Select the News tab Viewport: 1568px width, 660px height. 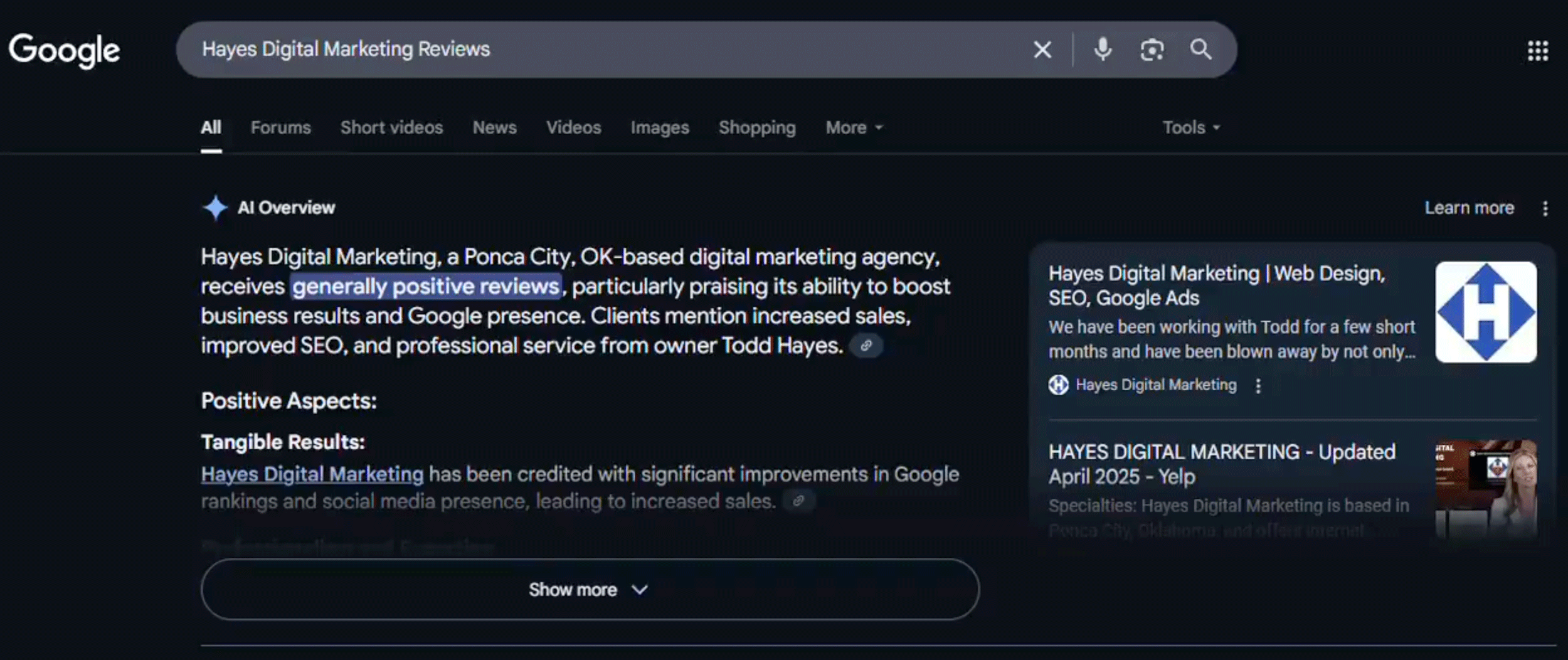494,128
